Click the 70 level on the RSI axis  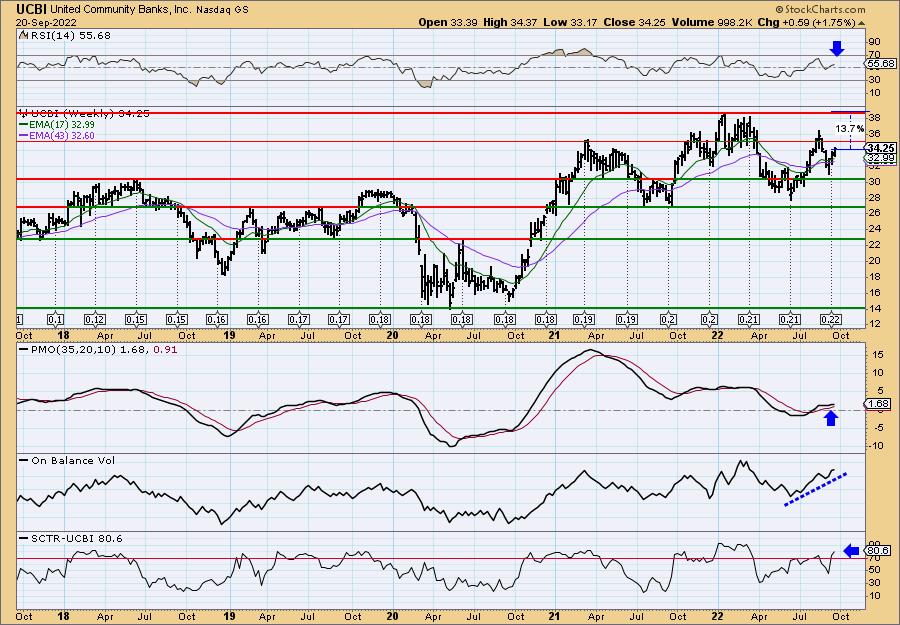click(x=874, y=55)
